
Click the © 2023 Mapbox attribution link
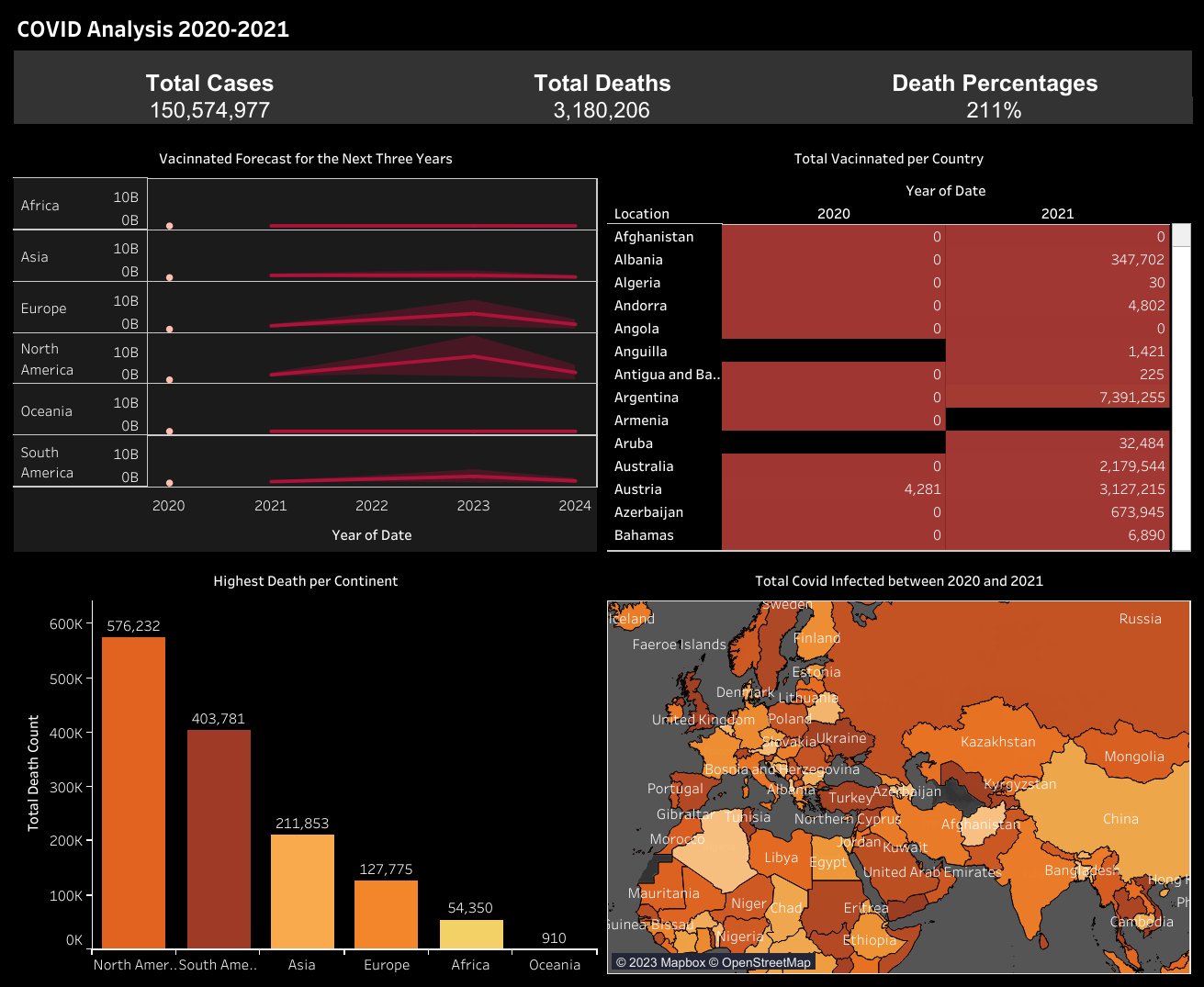point(661,961)
